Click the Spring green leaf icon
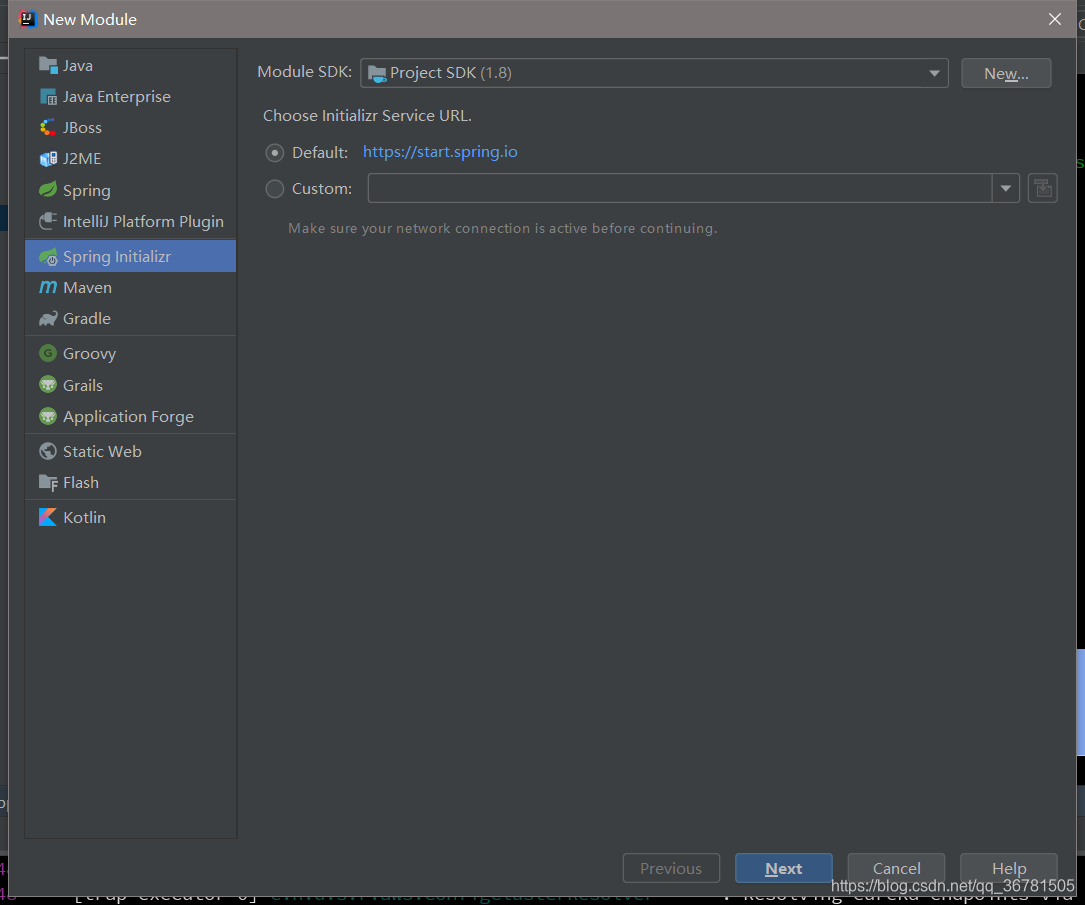1085x905 pixels. (48, 190)
